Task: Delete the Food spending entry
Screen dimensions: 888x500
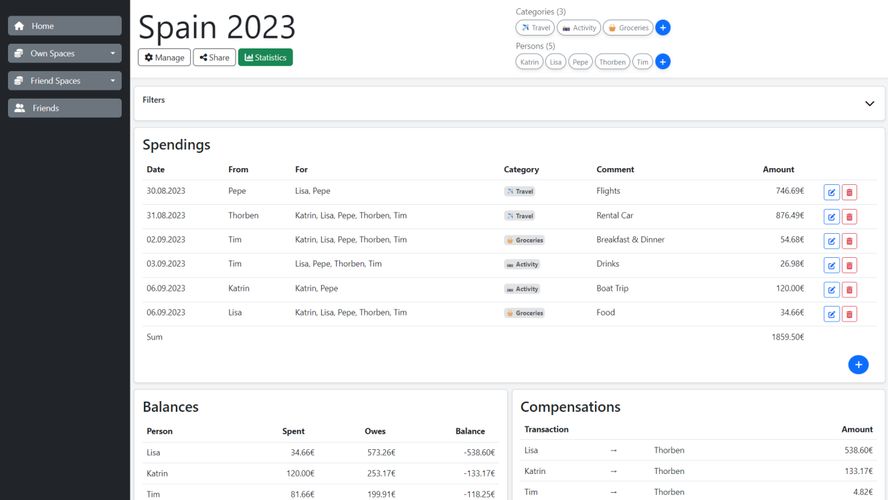Action: click(849, 314)
